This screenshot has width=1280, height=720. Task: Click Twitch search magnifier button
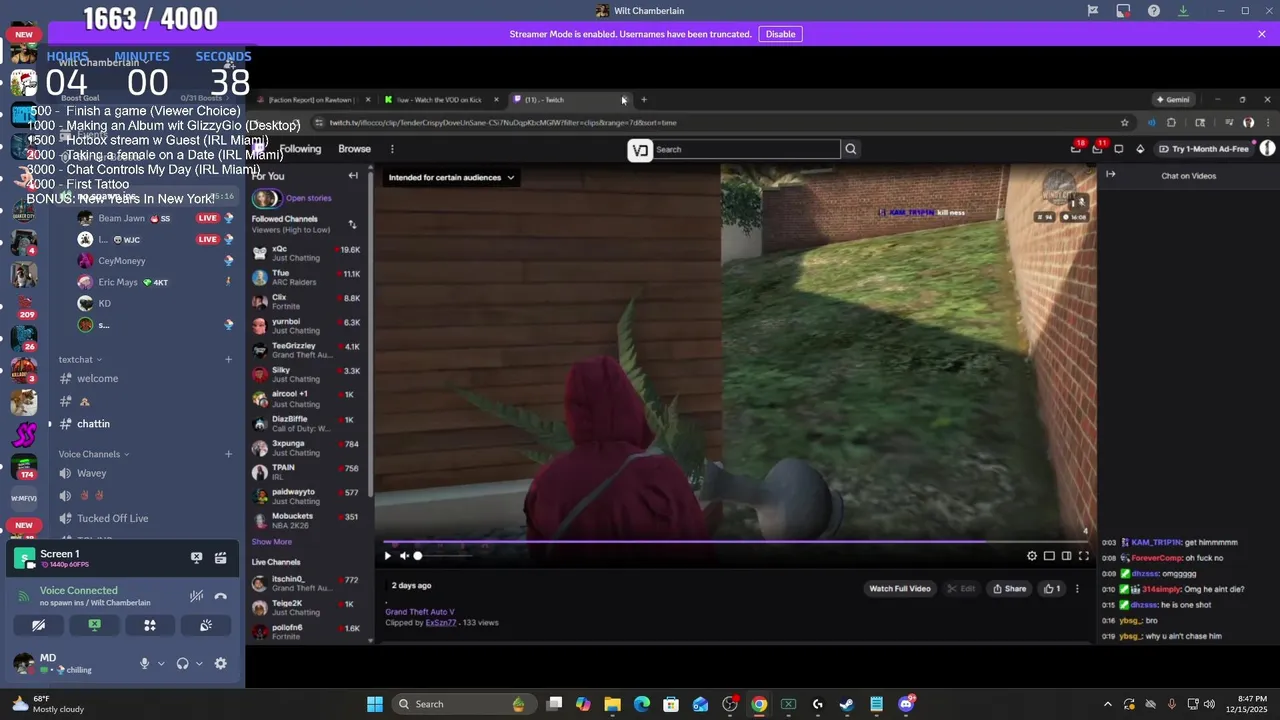click(x=851, y=149)
